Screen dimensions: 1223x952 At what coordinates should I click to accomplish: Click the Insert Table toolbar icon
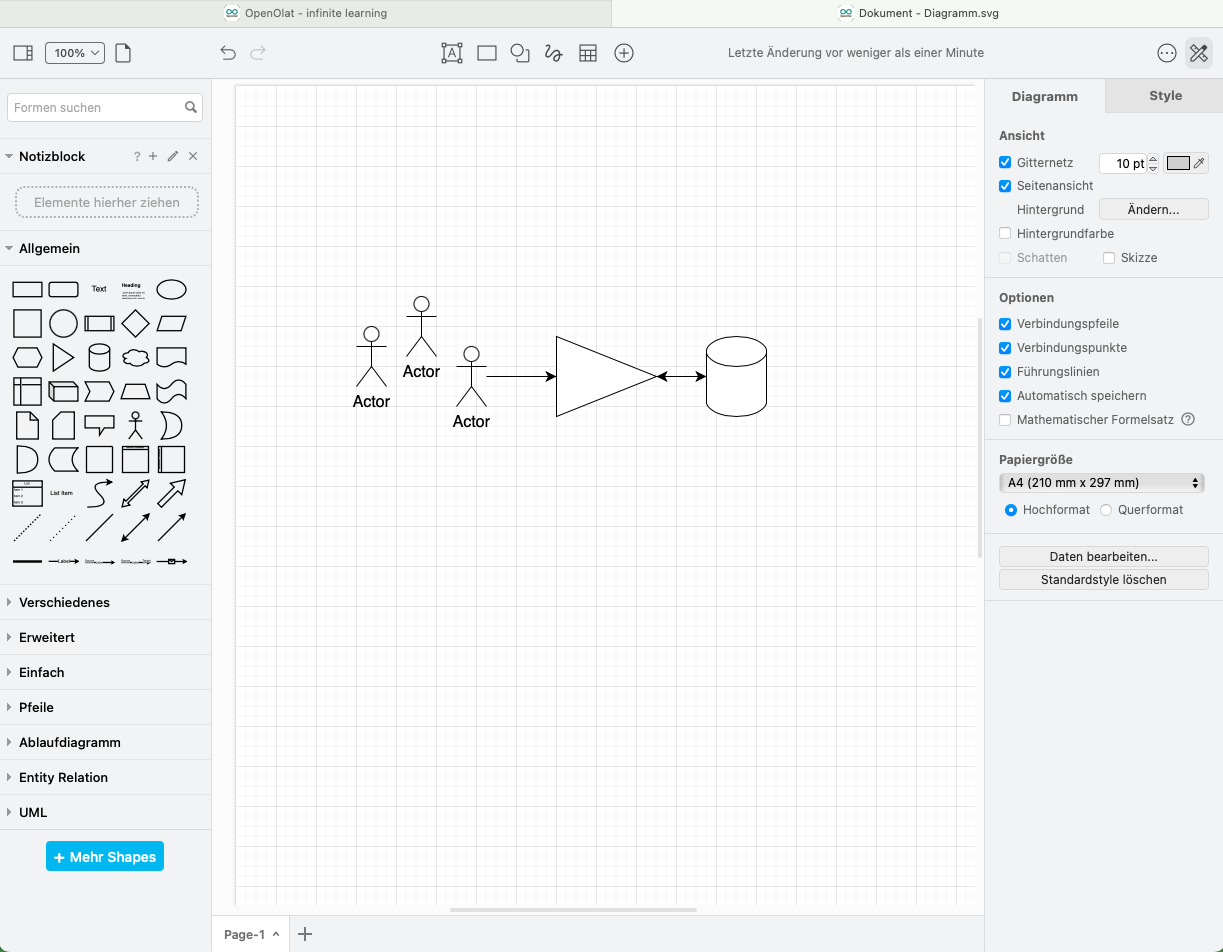588,53
